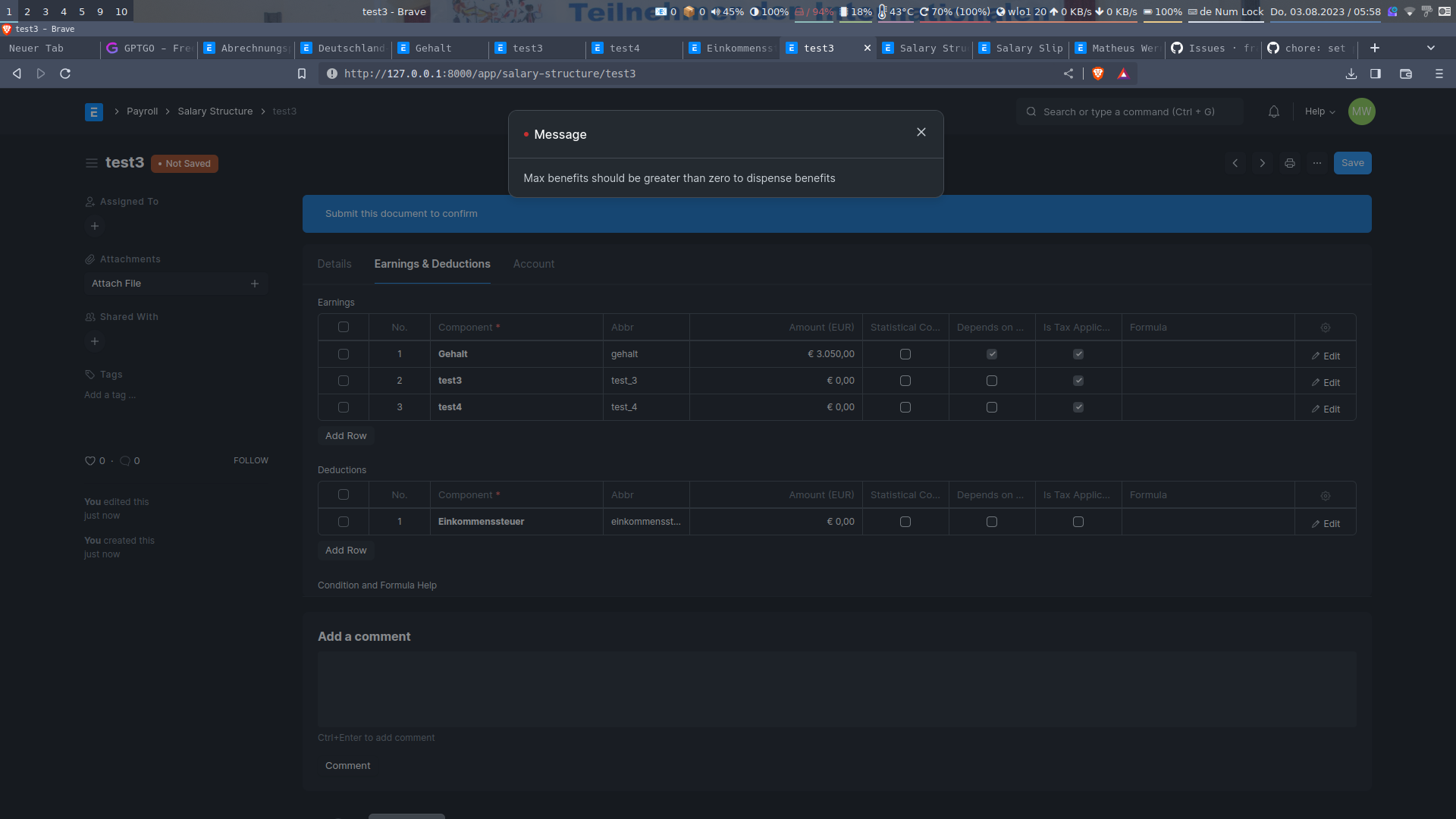Image resolution: width=1456 pixels, height=819 pixels.
Task: Click the heart like icon
Action: [x=89, y=461]
